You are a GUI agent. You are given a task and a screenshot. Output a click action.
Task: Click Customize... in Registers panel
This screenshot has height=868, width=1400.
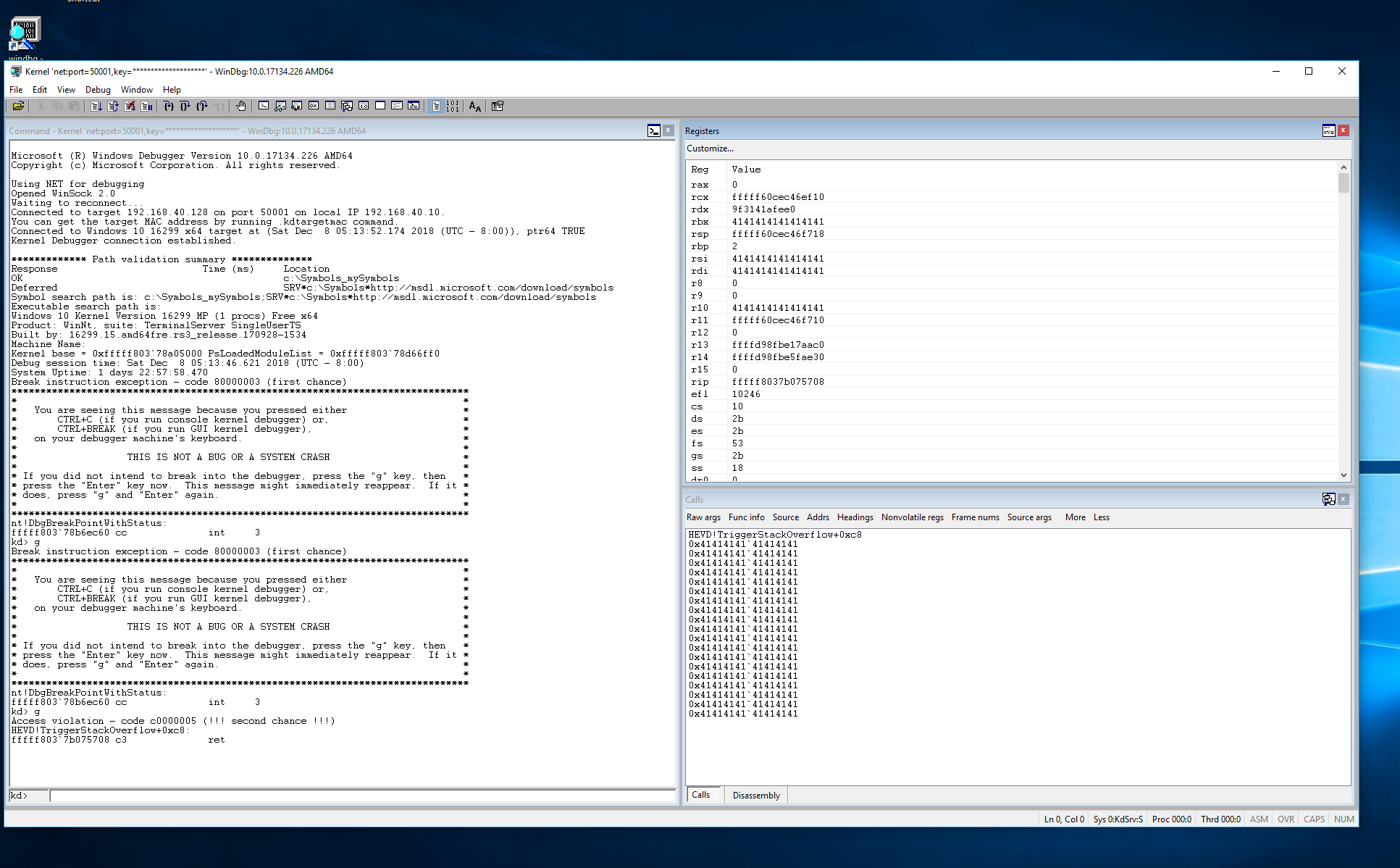(x=710, y=149)
